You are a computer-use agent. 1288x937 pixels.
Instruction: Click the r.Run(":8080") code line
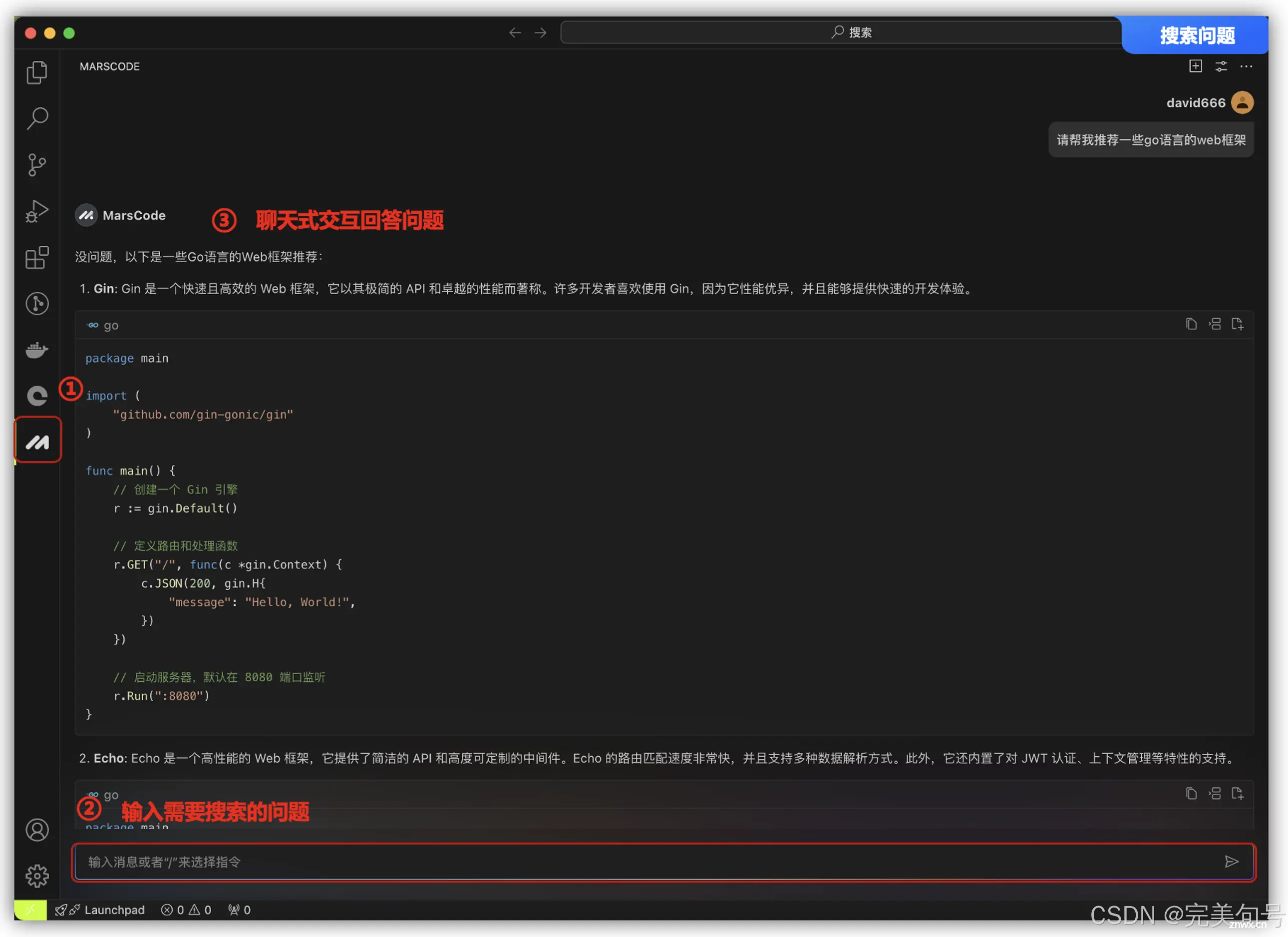161,695
